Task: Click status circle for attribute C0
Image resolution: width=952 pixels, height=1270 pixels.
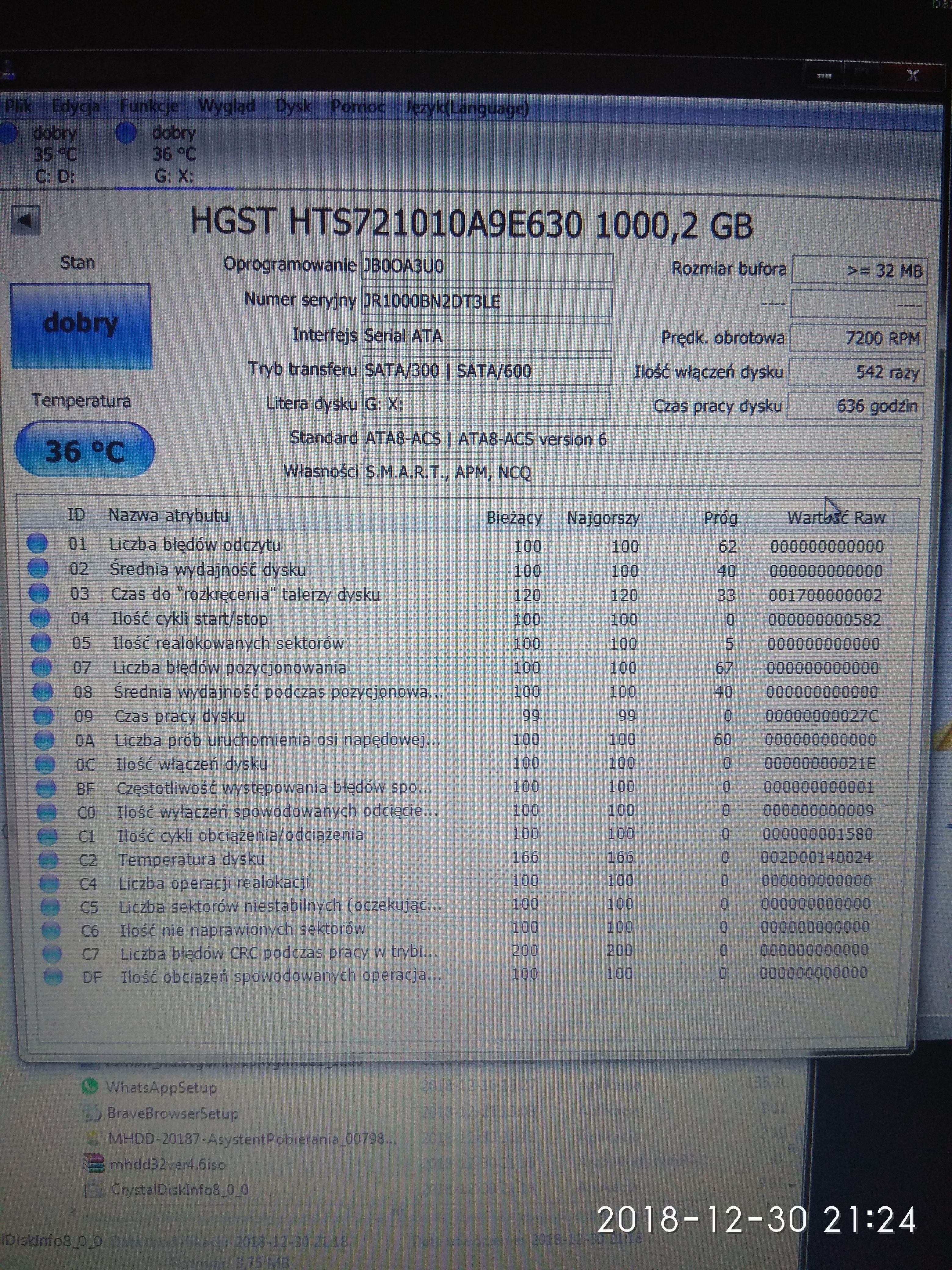Action: (47, 812)
